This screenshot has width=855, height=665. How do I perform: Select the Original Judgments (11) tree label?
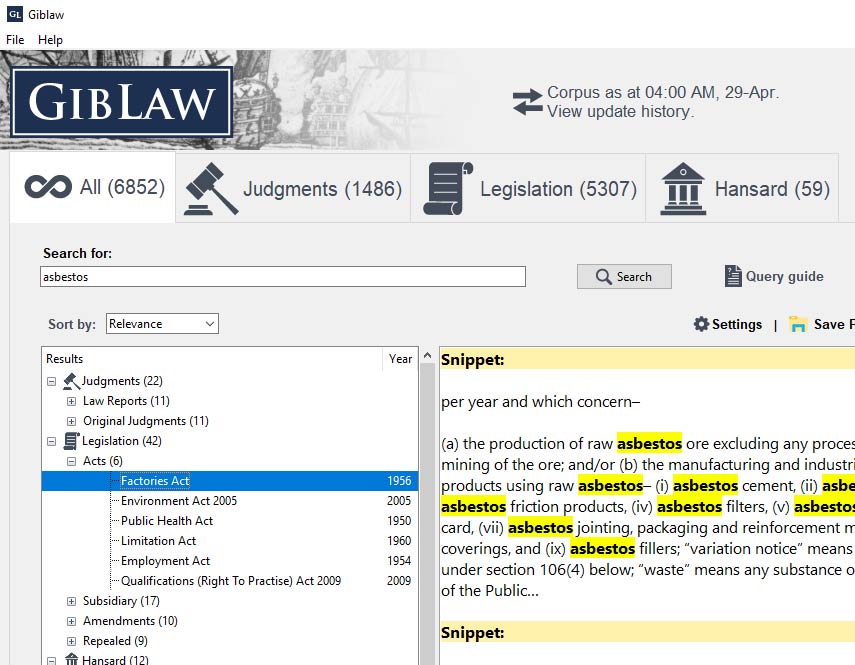click(146, 421)
